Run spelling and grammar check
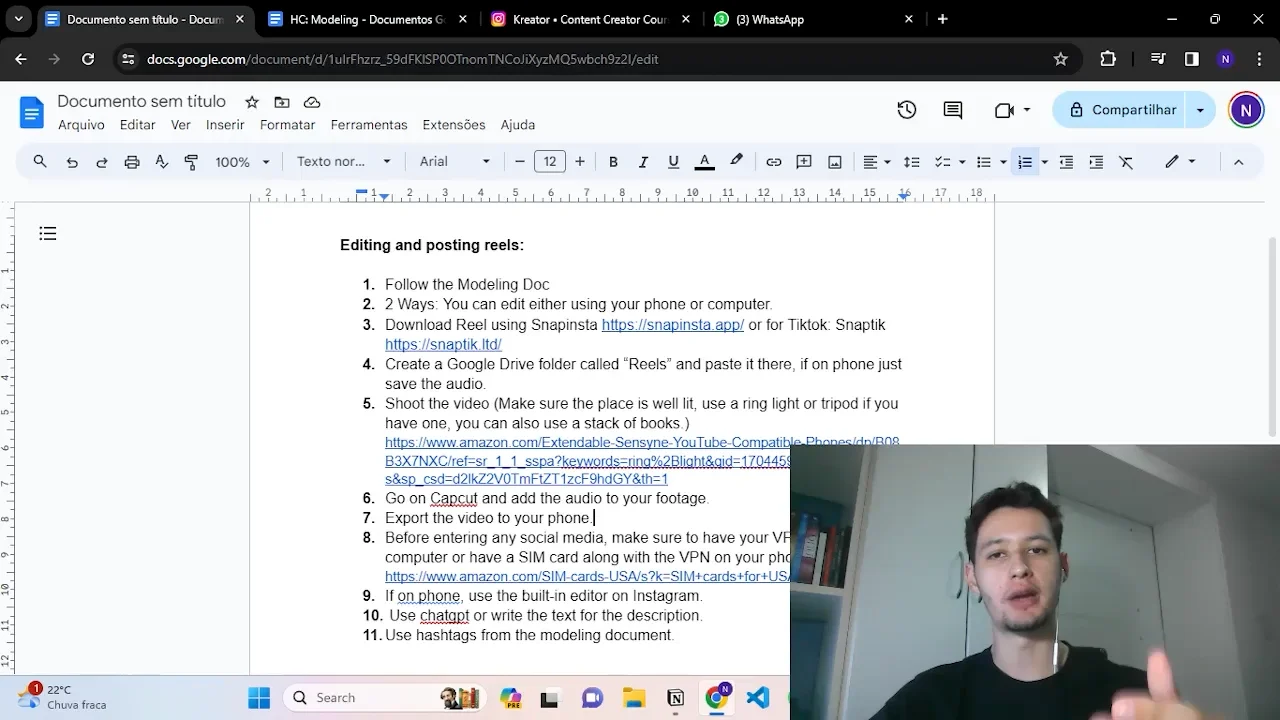 [x=162, y=162]
